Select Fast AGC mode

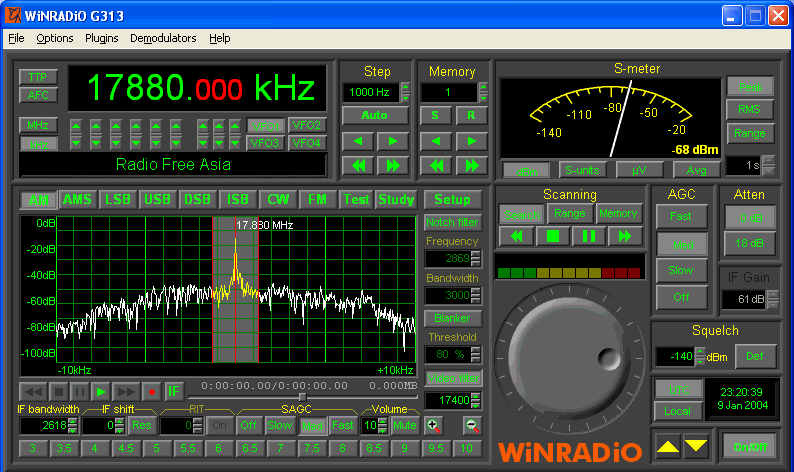click(680, 215)
